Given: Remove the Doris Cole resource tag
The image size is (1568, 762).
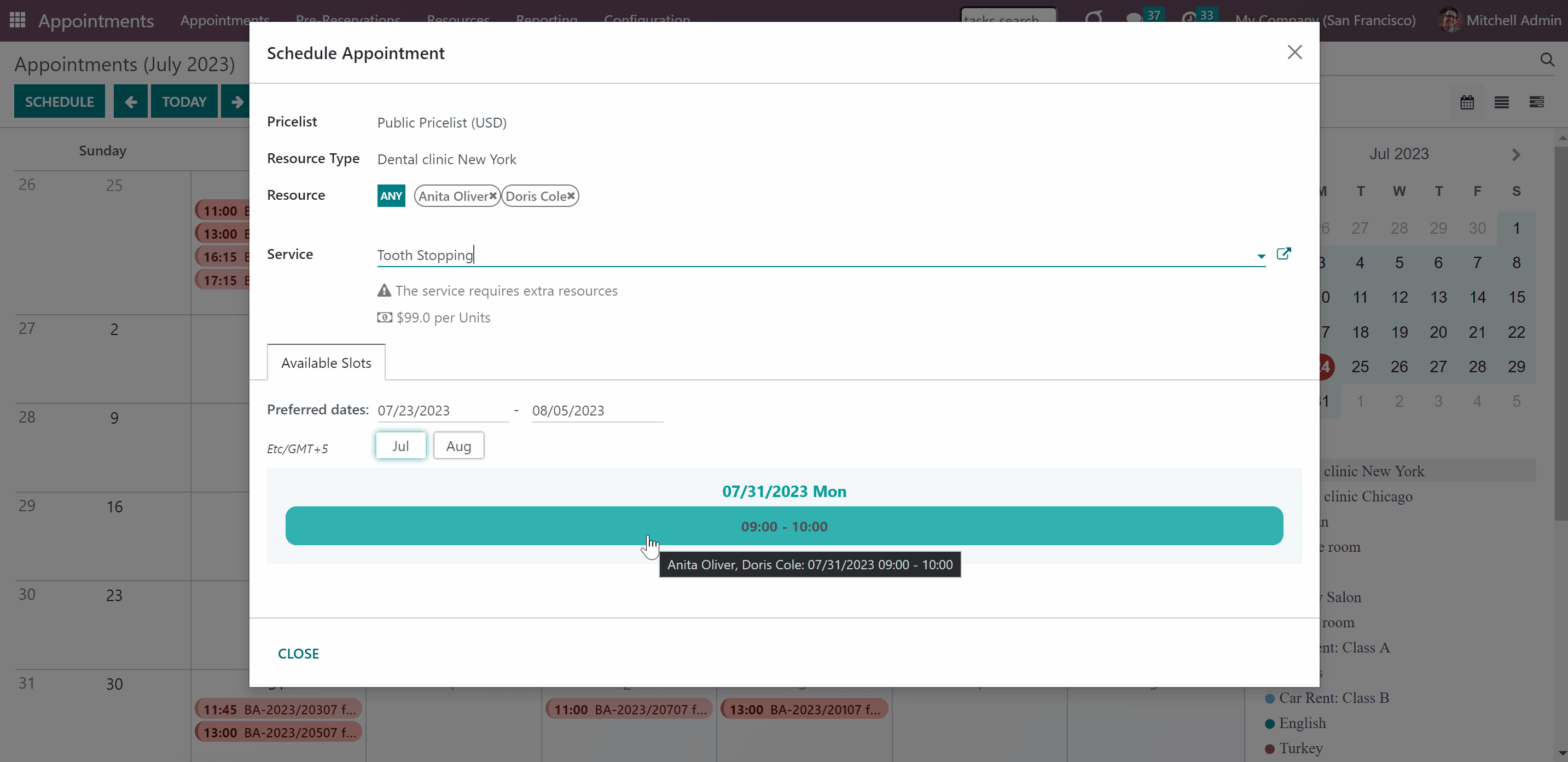Looking at the screenshot, I should 571,196.
